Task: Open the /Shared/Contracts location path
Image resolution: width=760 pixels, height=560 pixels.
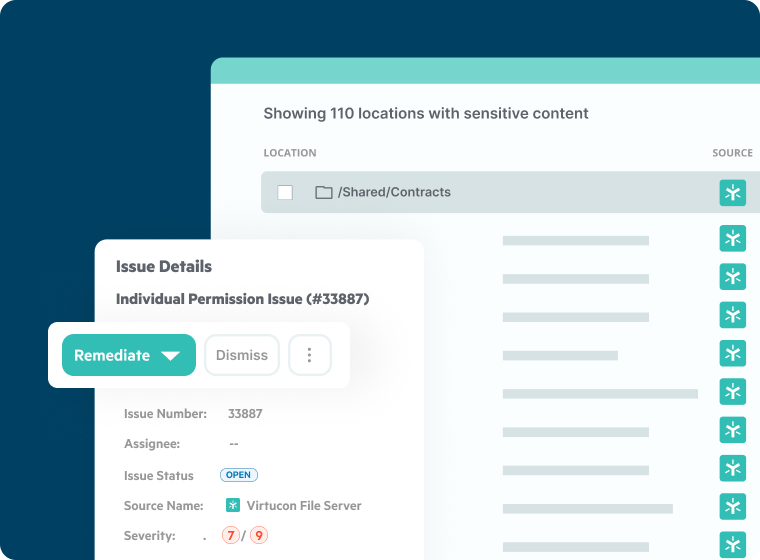Action: point(394,192)
